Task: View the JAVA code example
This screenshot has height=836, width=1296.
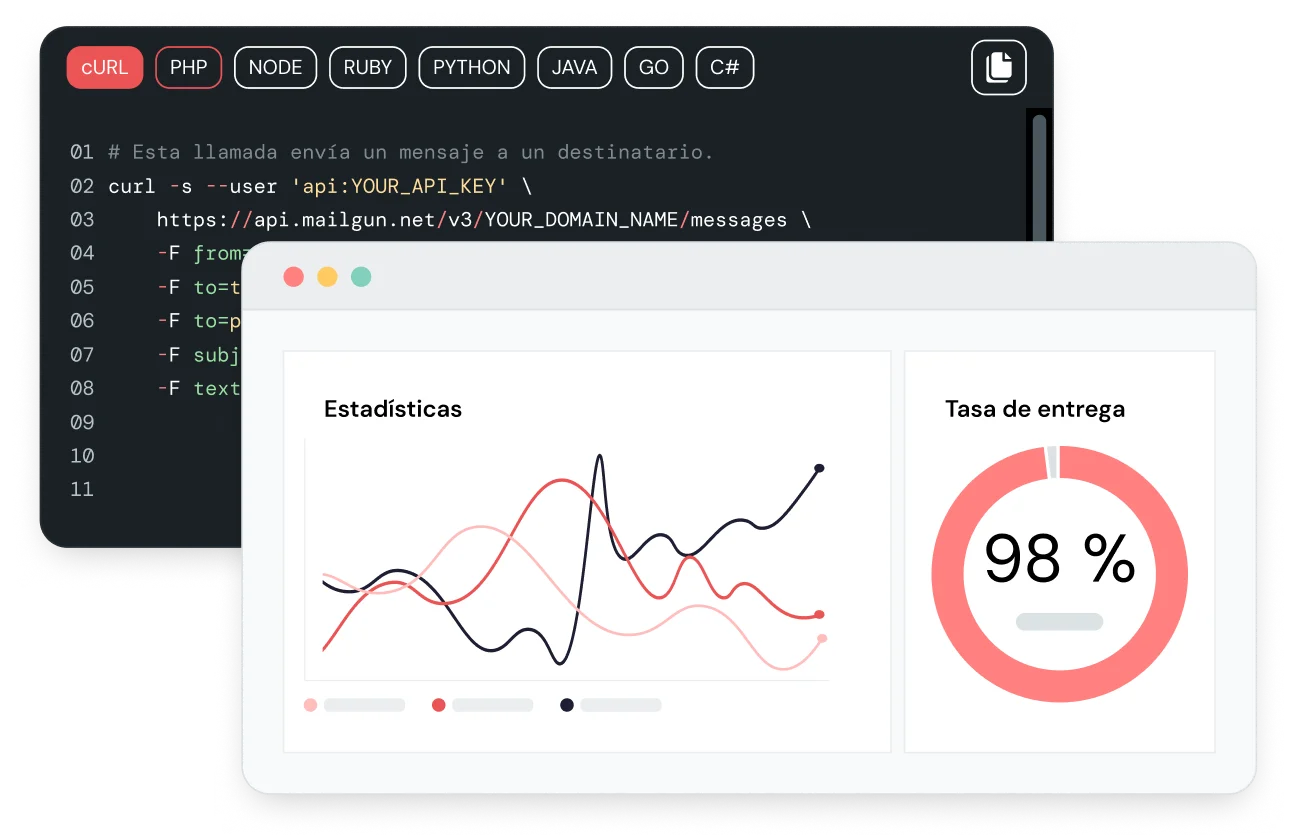Action: pyautogui.click(x=575, y=67)
